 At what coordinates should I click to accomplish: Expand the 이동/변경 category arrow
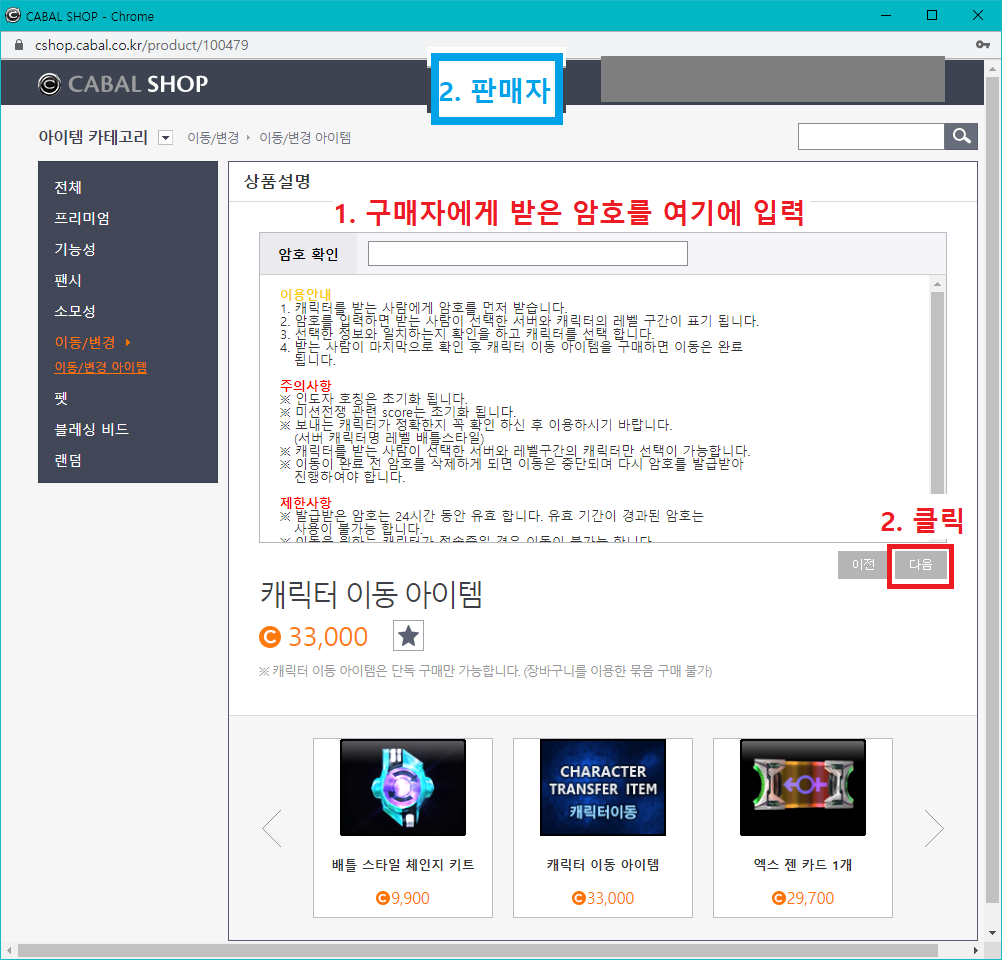(128, 344)
